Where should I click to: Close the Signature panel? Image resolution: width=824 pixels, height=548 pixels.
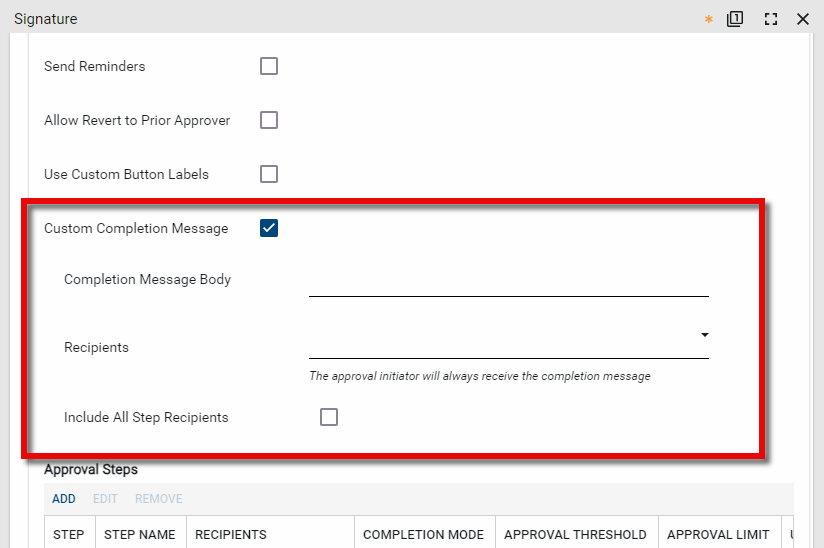click(802, 19)
